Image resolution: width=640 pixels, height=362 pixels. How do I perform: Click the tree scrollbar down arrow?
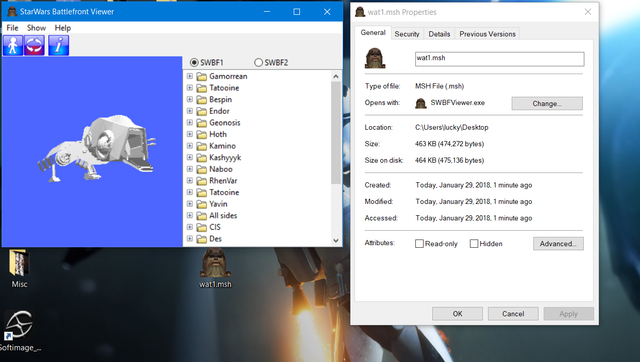pos(336,241)
